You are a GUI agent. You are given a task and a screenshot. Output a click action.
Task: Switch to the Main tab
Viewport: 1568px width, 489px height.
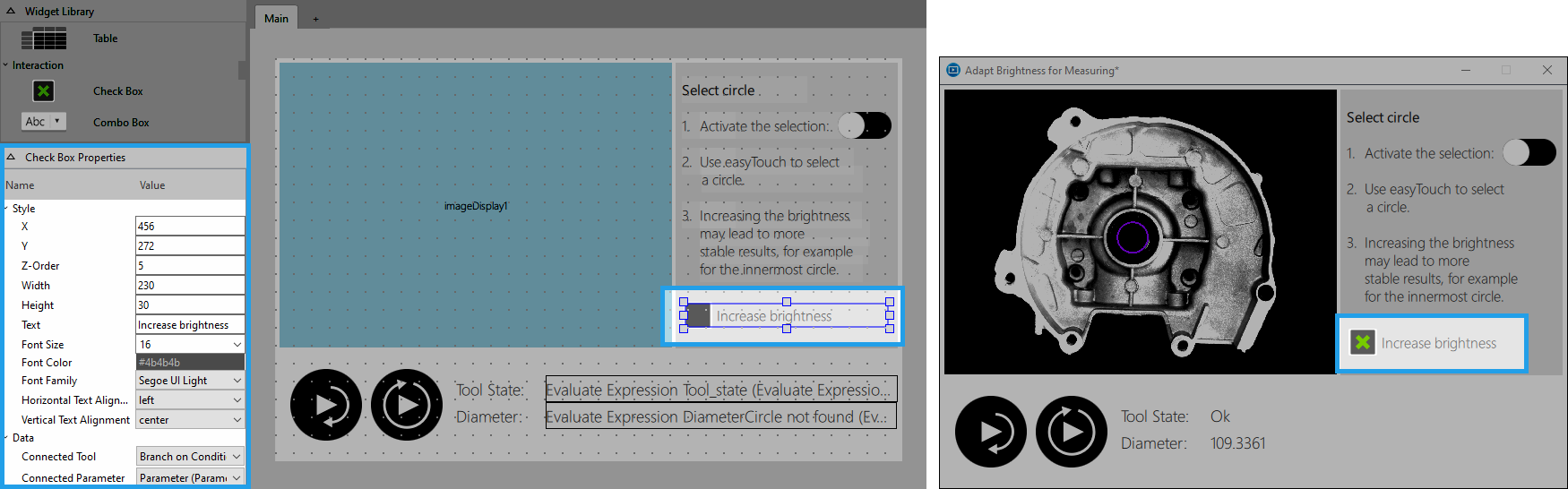pos(276,18)
